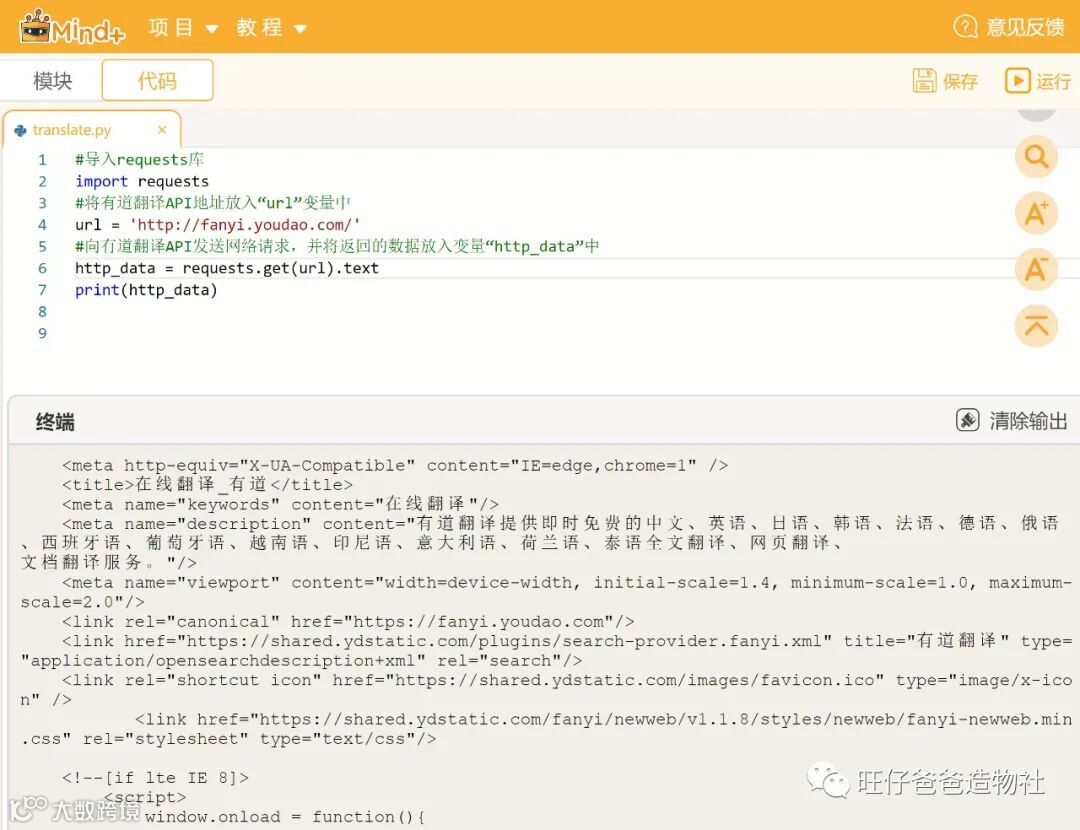Decrease font size with A- icon

(x=1036, y=269)
